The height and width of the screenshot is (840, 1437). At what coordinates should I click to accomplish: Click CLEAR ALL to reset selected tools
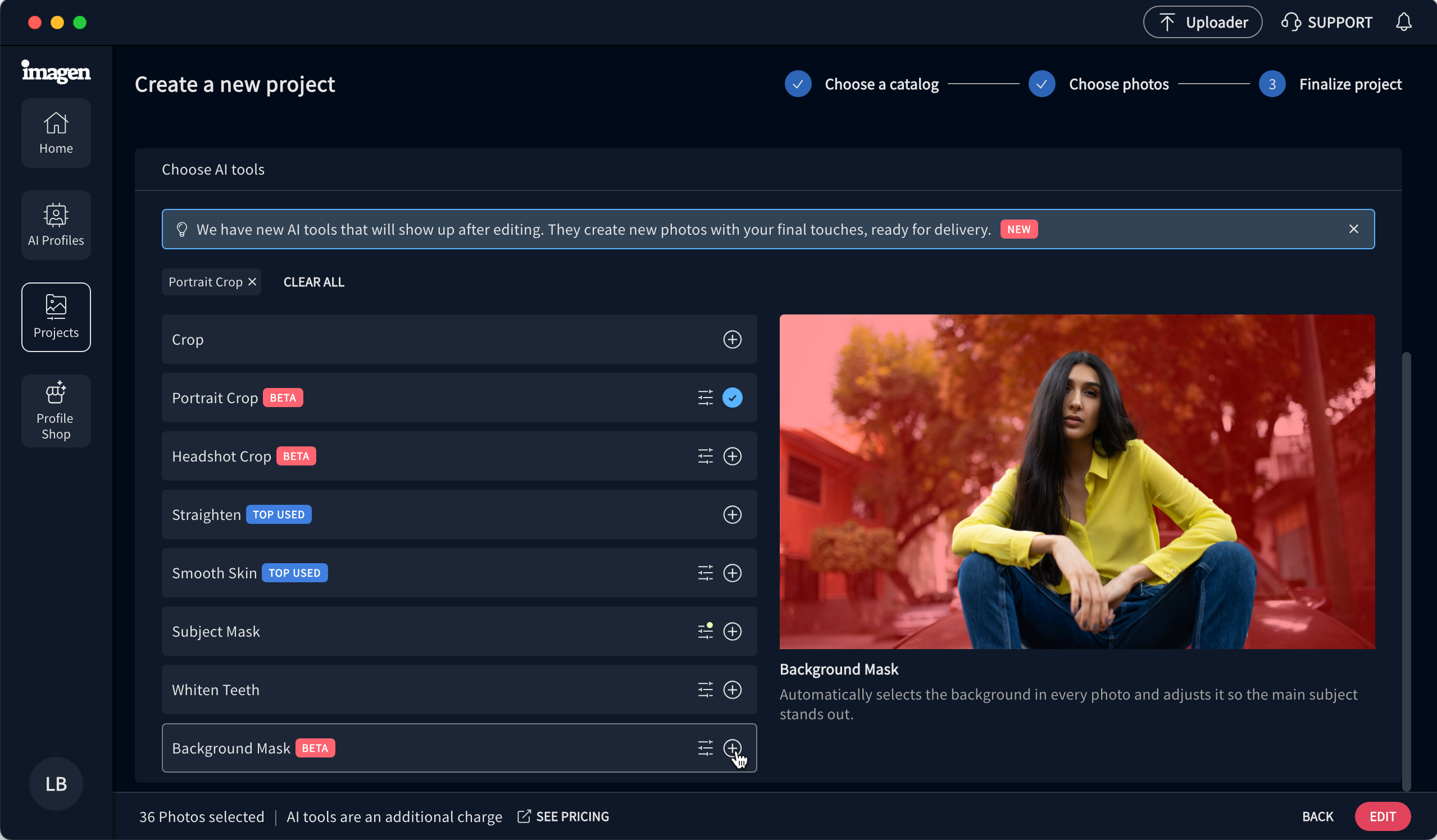point(313,282)
